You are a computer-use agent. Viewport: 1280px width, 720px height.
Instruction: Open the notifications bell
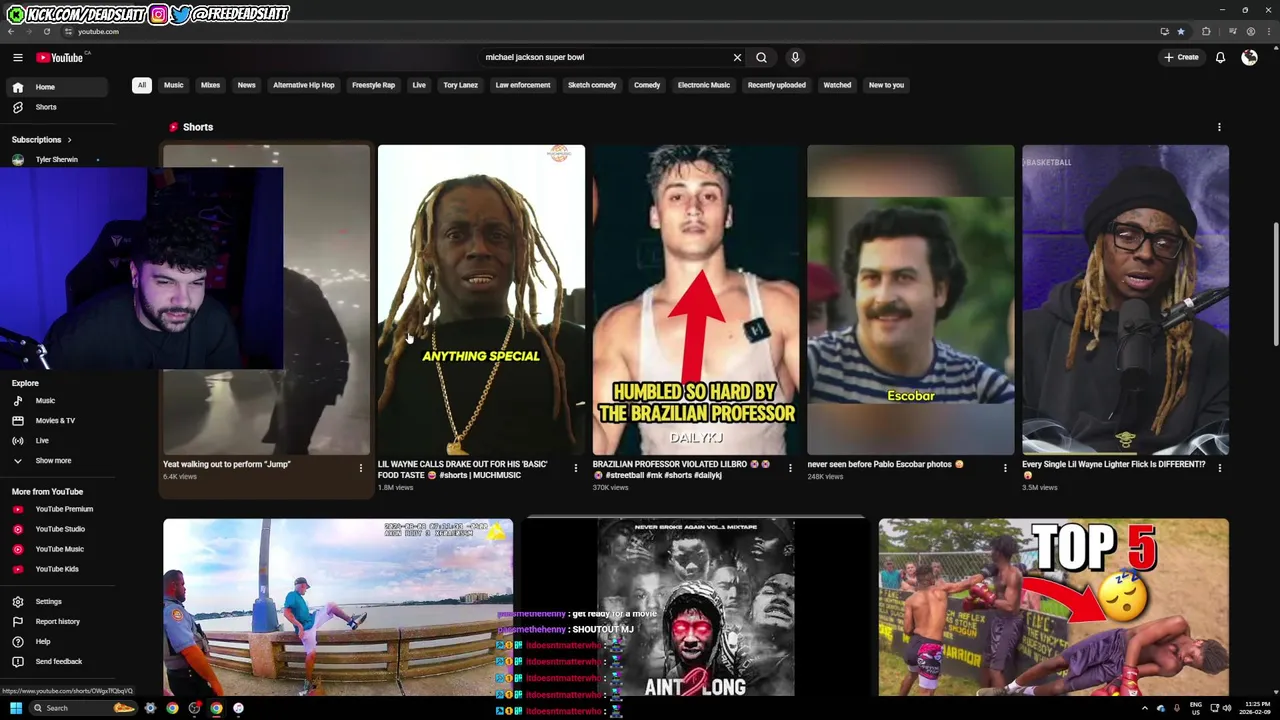[1220, 57]
